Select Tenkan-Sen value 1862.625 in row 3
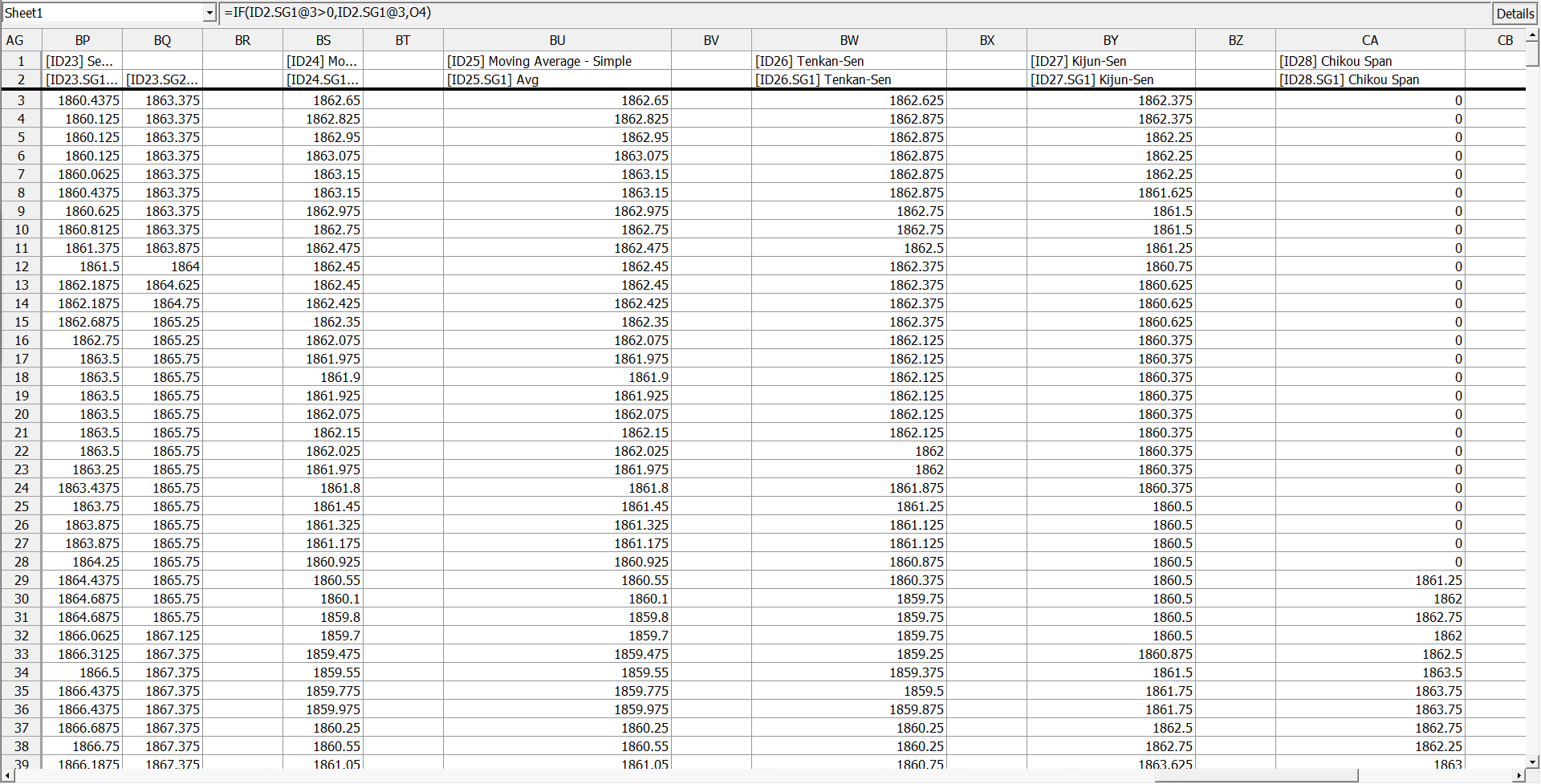Screen dimensions: 1541x784 (849, 100)
